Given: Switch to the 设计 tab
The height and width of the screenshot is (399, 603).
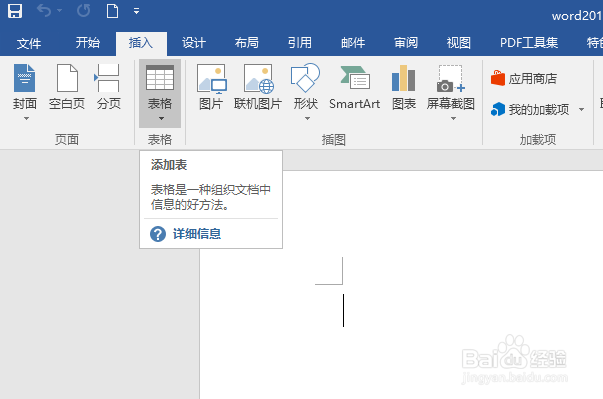Looking at the screenshot, I should pos(194,43).
